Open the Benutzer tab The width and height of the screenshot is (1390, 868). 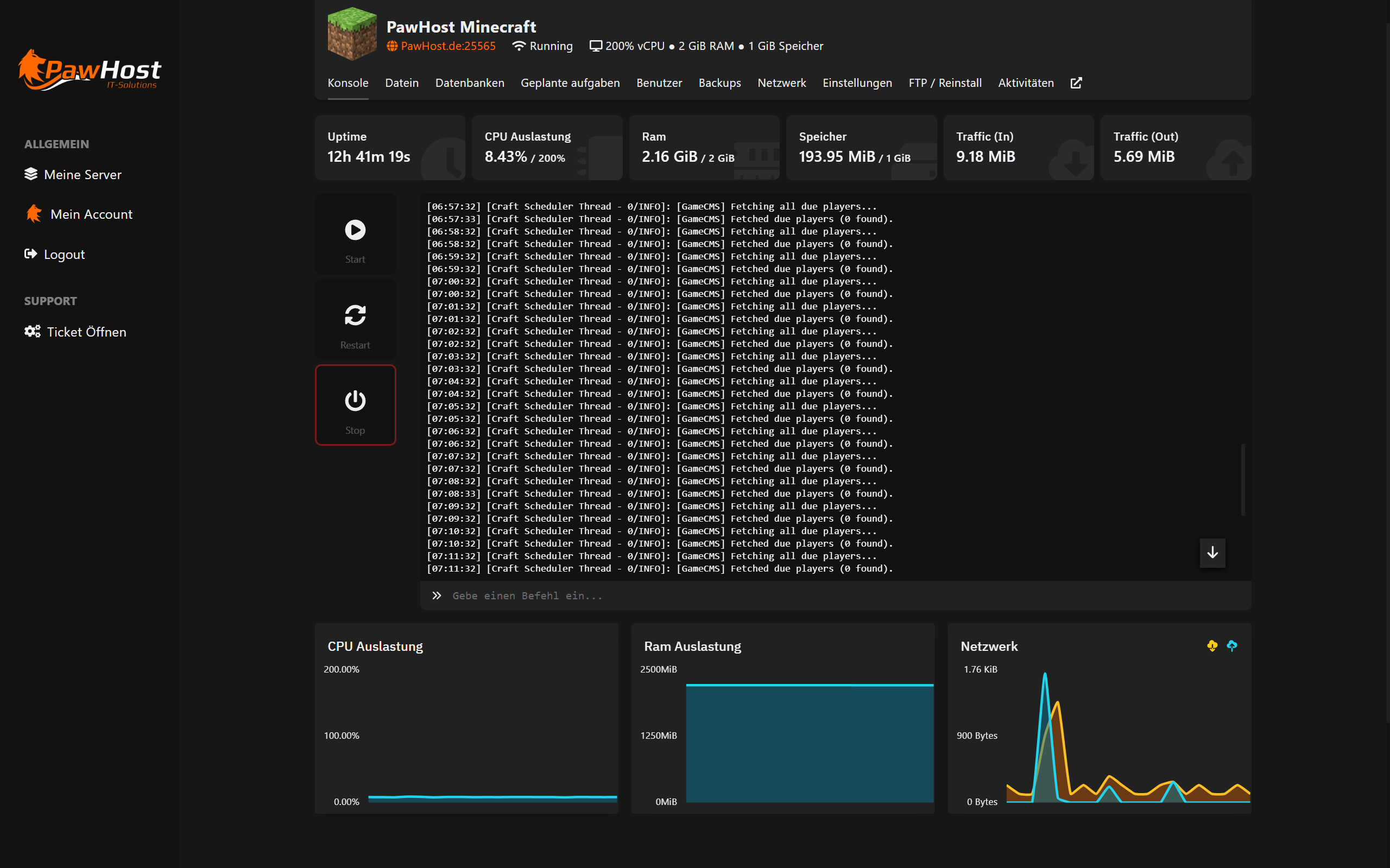click(659, 83)
